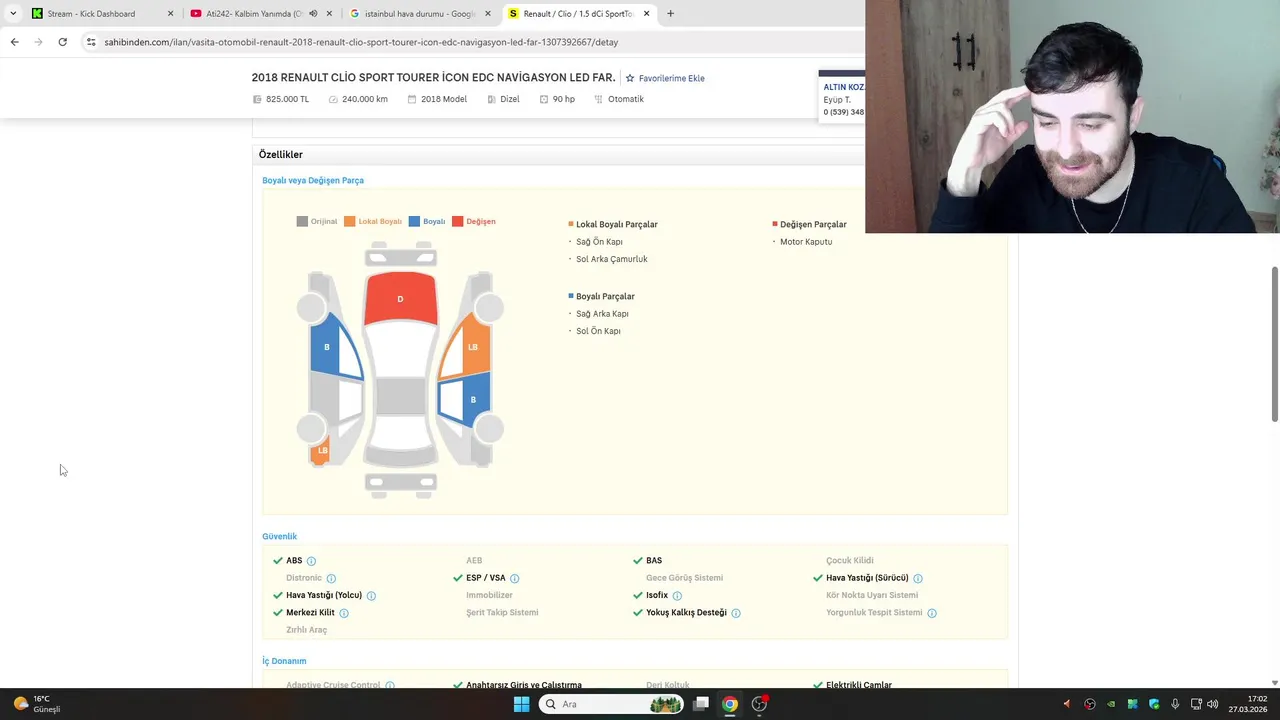Open the tab search dropdown arrow
Screen dimensions: 1280x720
coord(13,14)
